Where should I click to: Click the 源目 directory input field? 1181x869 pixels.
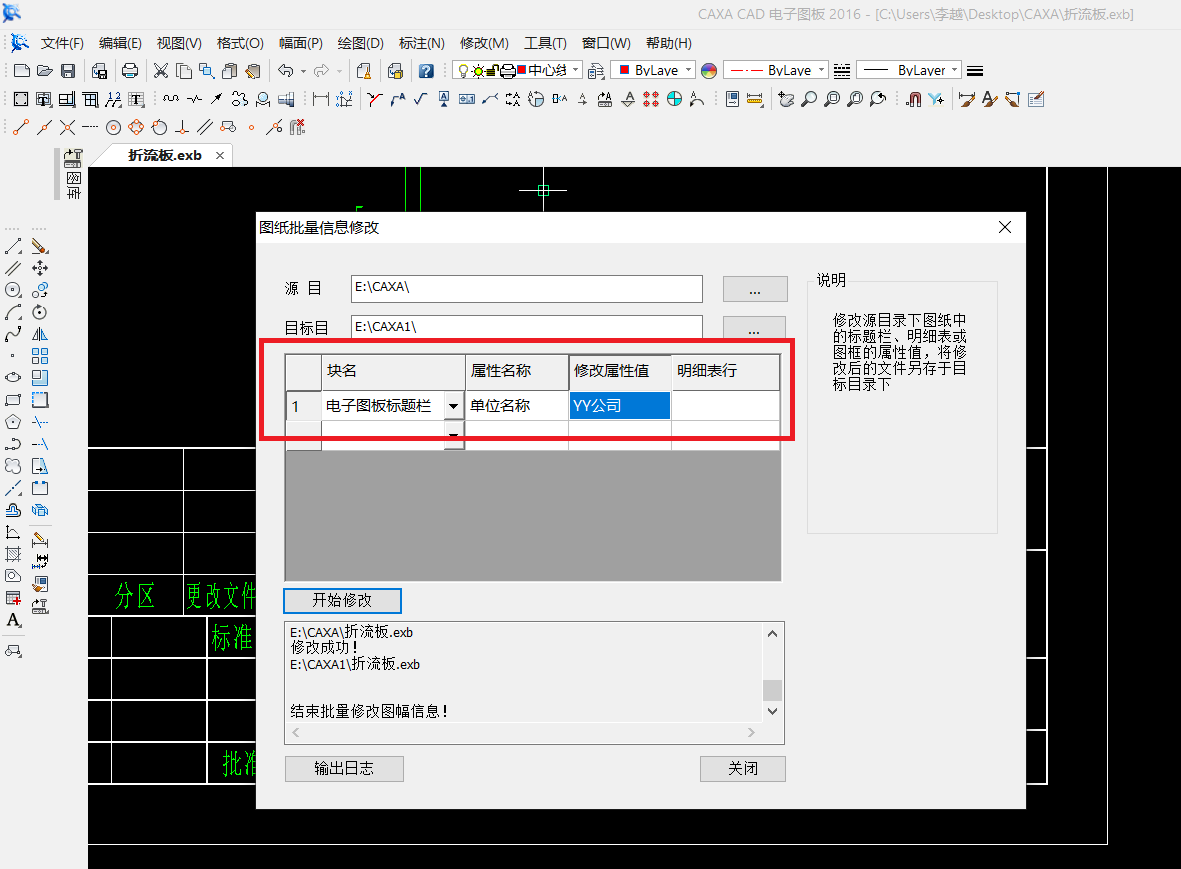pos(527,289)
